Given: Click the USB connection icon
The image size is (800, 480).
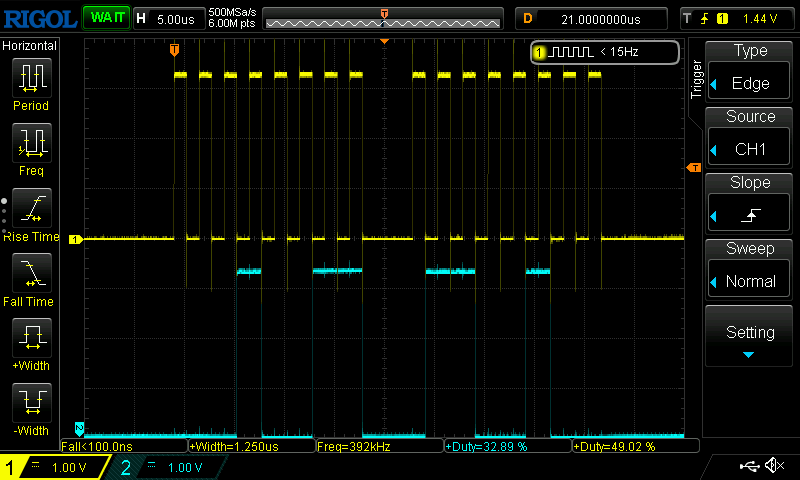Looking at the screenshot, I should (749, 466).
